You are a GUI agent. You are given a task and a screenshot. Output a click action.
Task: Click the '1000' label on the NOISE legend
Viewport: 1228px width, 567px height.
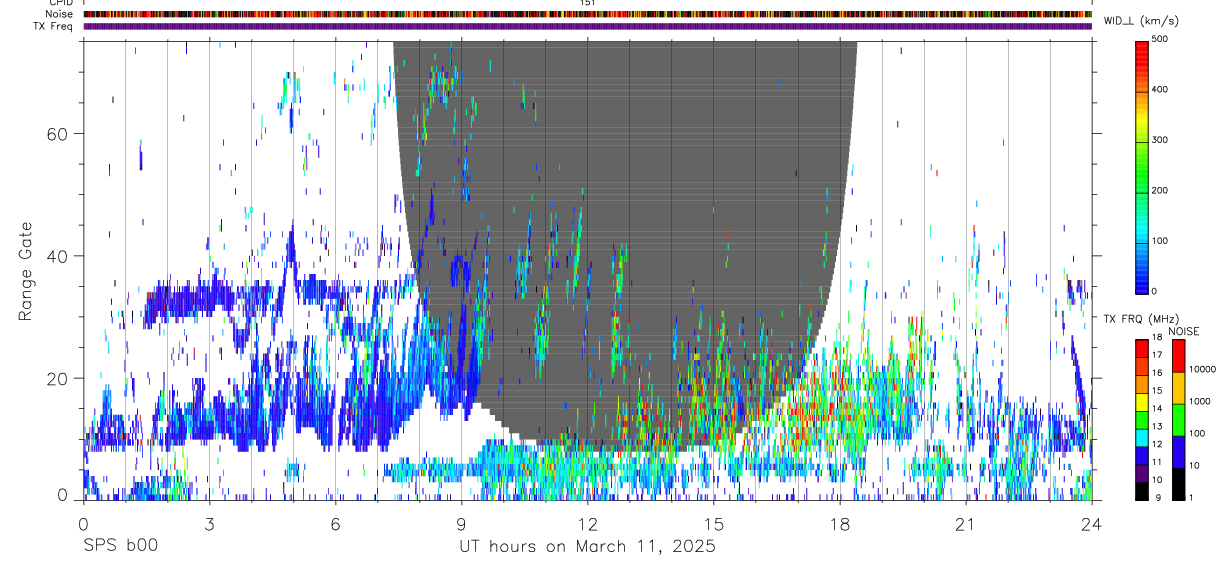[x=1200, y=400]
